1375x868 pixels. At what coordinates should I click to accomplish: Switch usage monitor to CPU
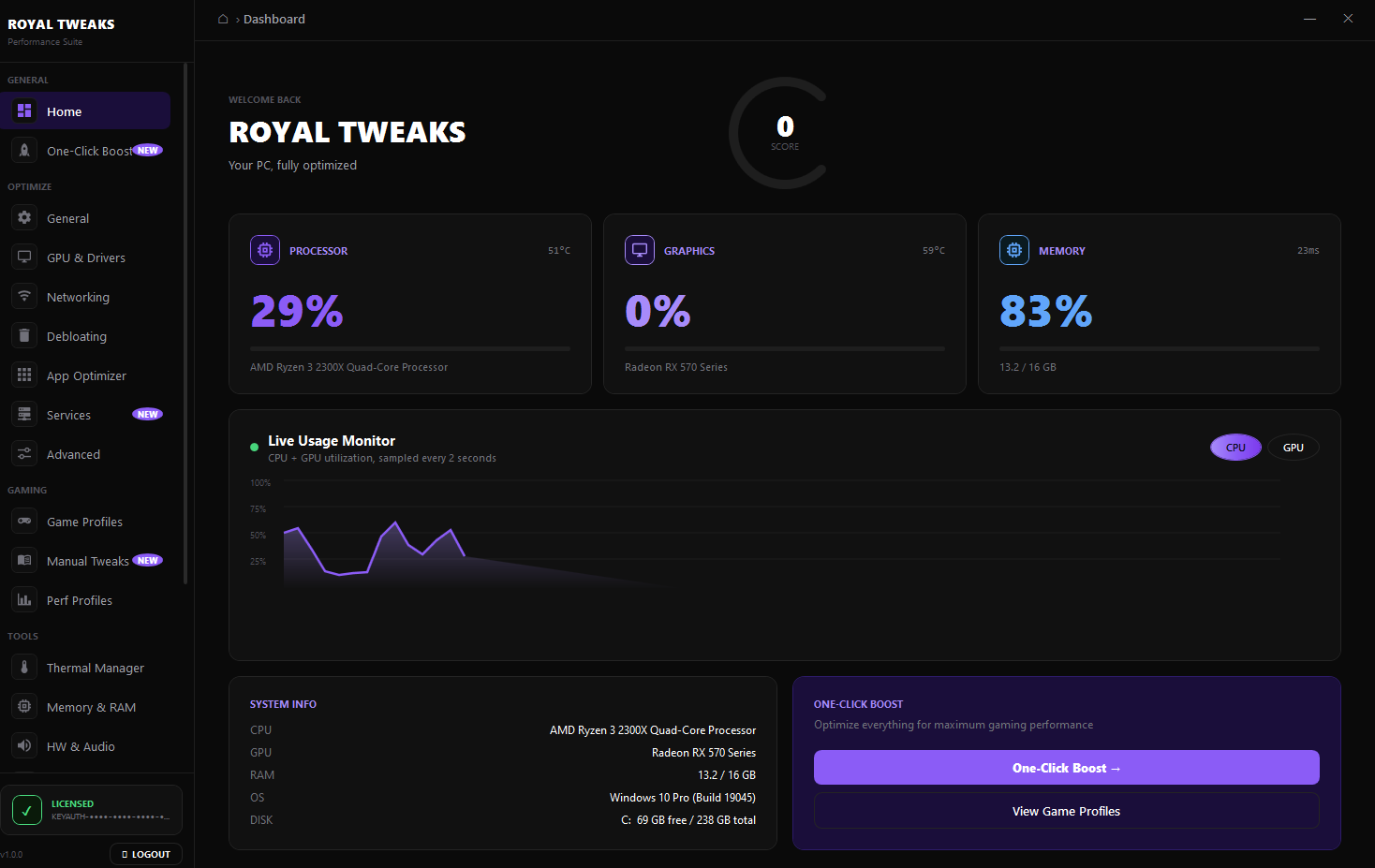click(x=1236, y=448)
